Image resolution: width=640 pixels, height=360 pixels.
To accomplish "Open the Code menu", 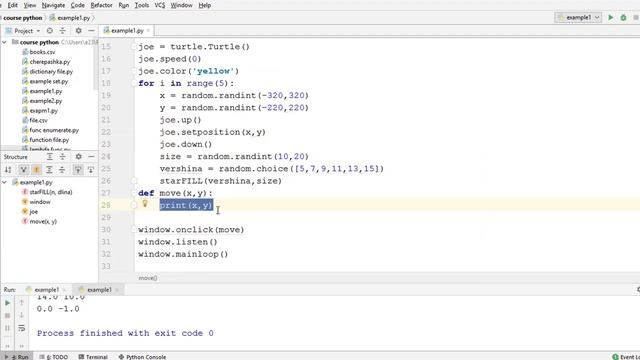I will point(78,5).
